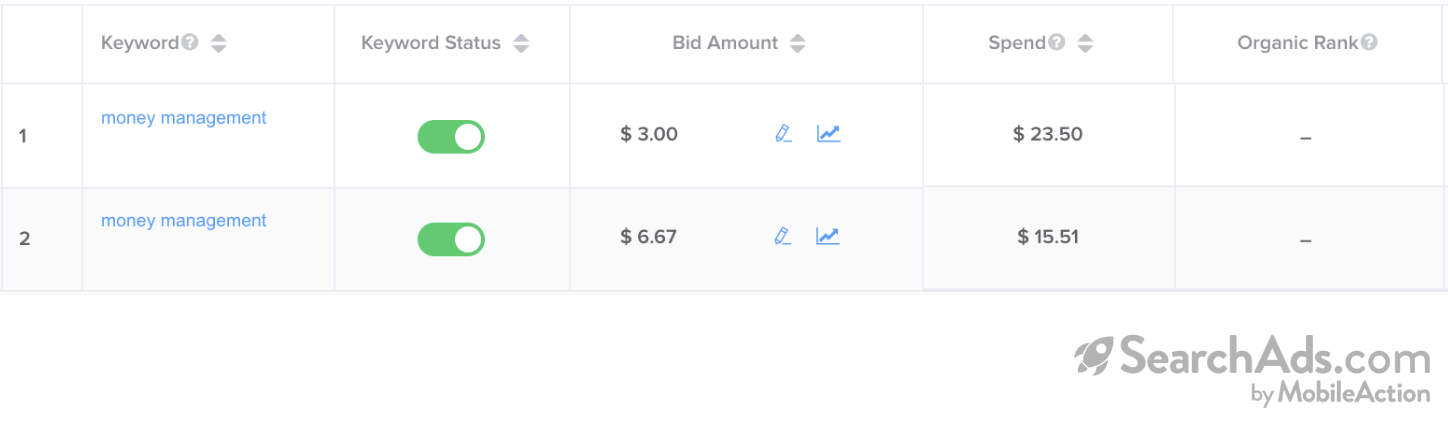Sort table by Keyword column arrows

click(x=218, y=44)
